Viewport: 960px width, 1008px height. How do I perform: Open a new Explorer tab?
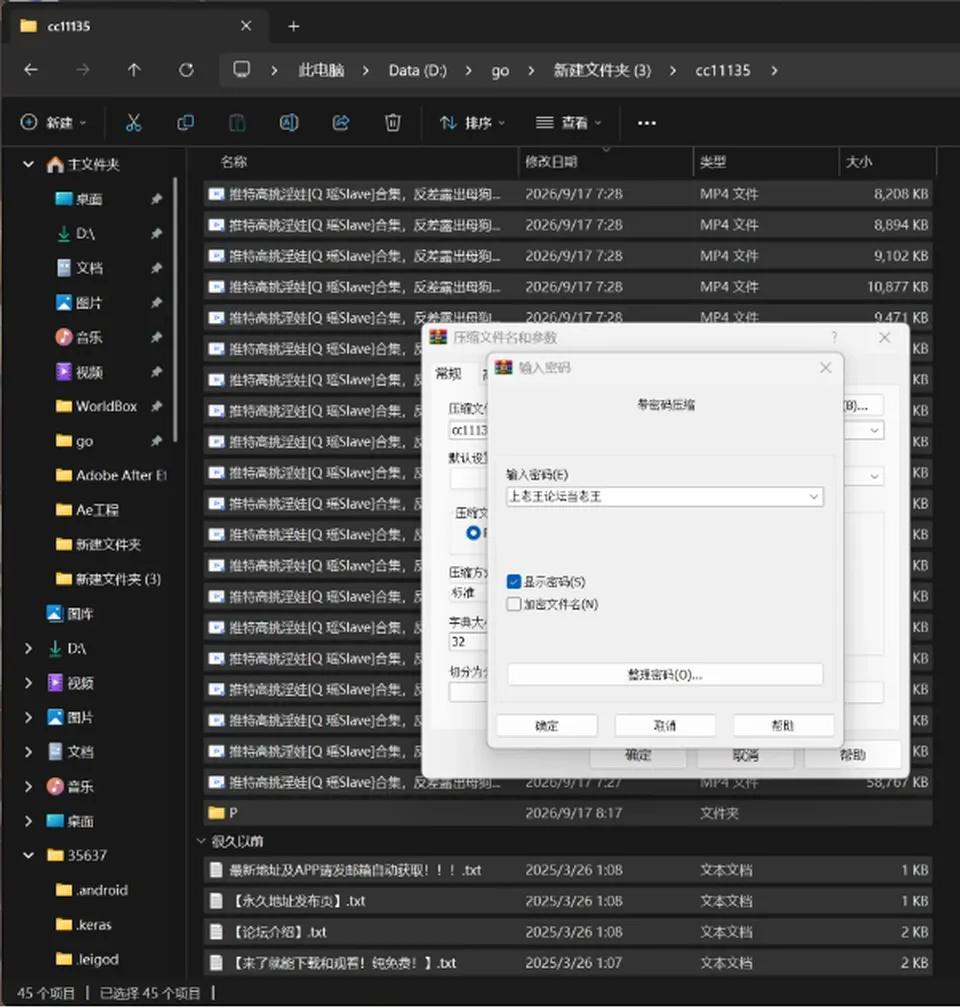294,26
